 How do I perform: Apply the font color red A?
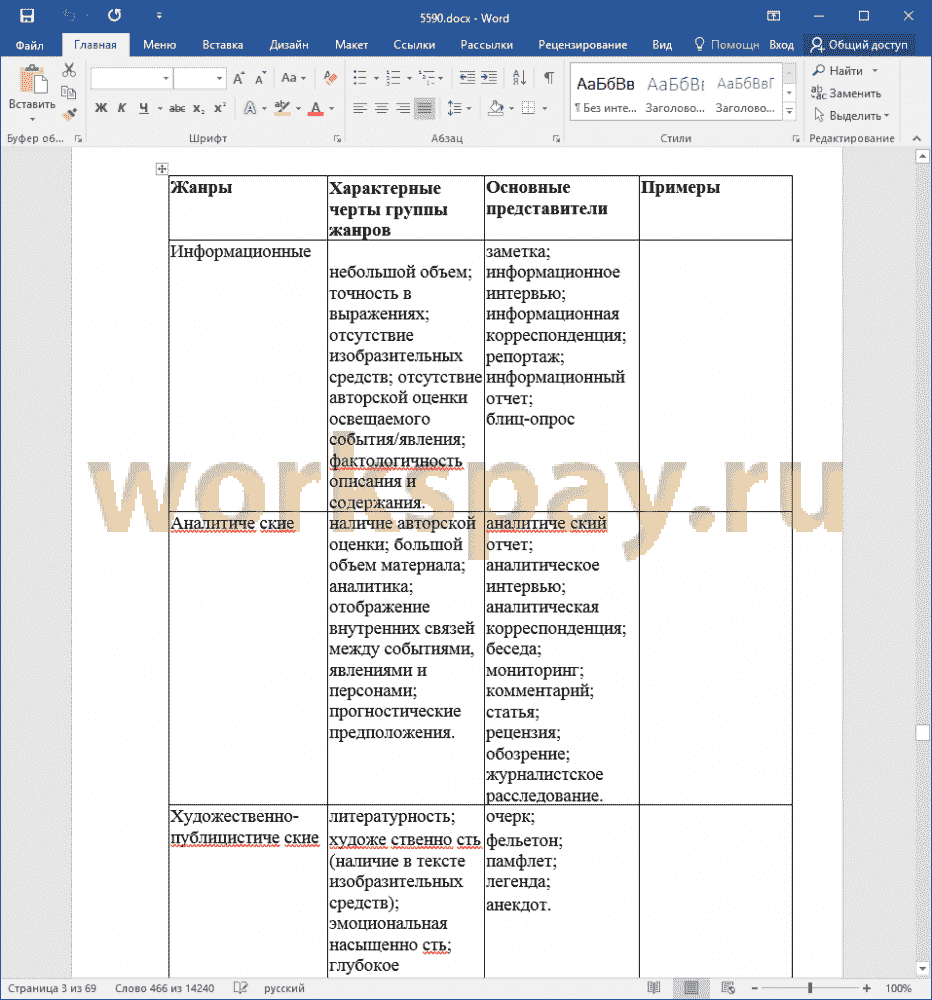click(315, 108)
